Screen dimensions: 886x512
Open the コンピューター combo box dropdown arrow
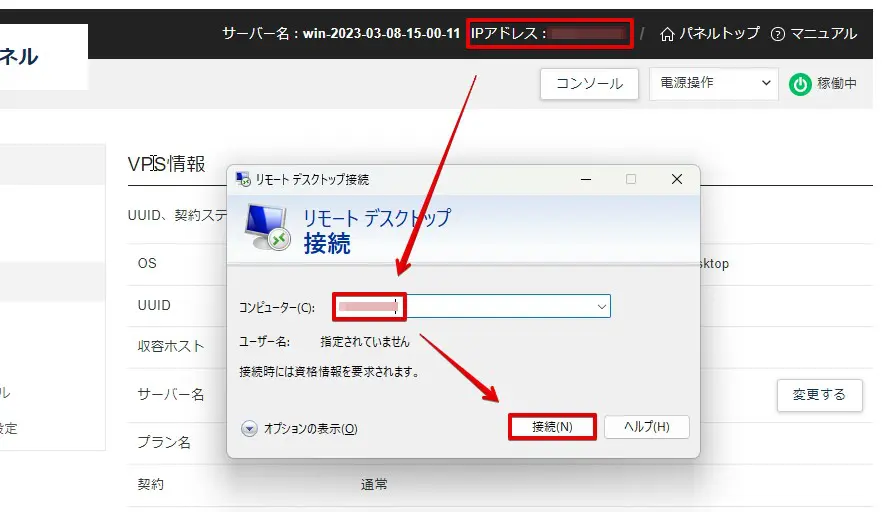(601, 307)
